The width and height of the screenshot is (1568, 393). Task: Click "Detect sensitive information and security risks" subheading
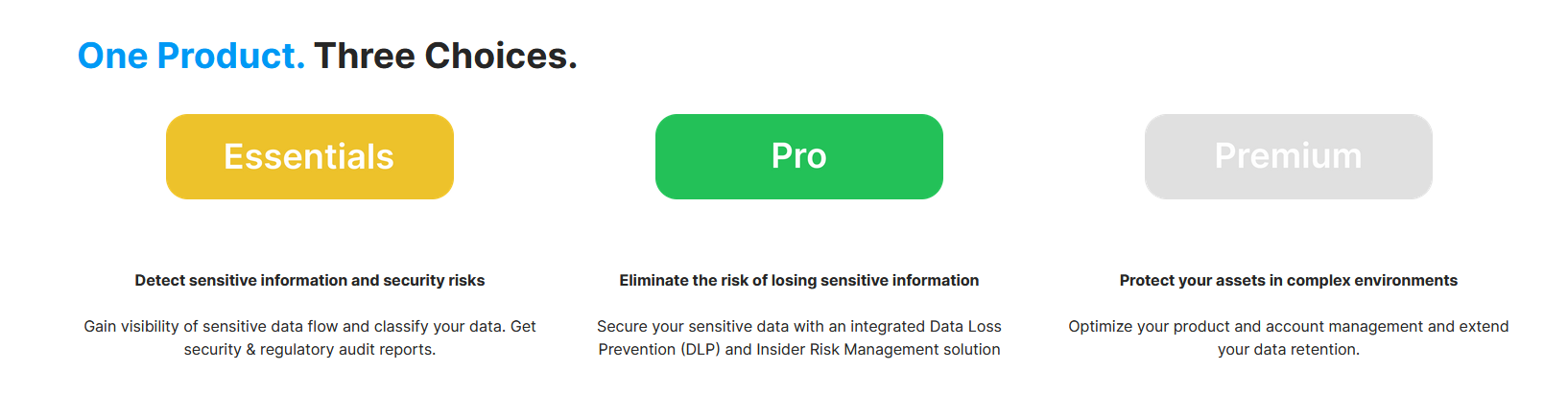click(x=309, y=280)
